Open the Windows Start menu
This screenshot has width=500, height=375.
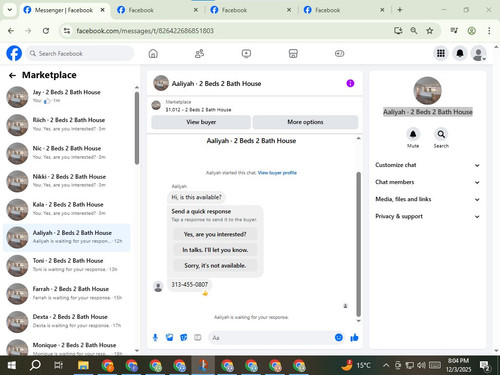pos(12,365)
